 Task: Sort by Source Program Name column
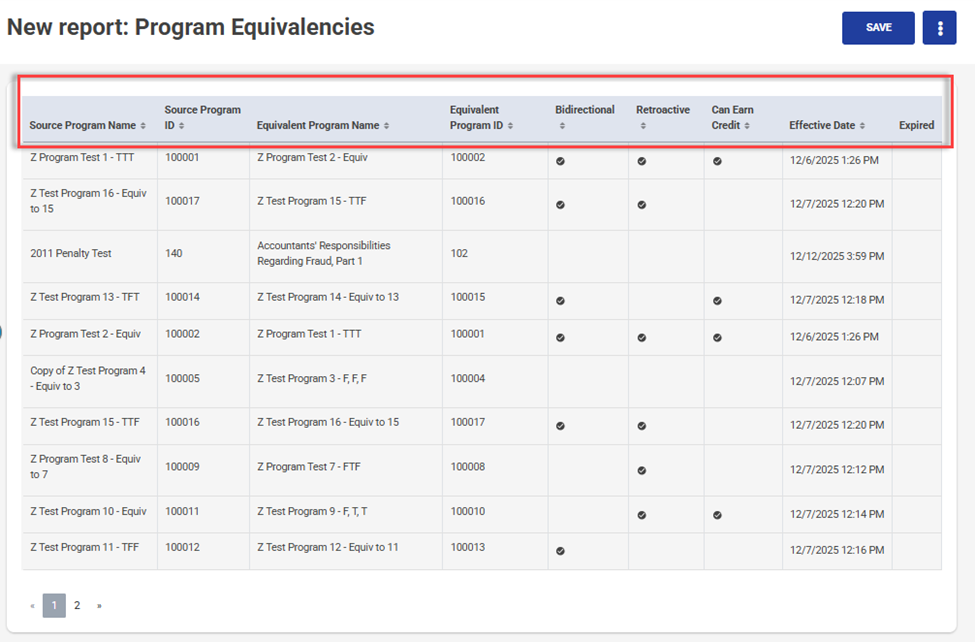[x=88, y=126]
